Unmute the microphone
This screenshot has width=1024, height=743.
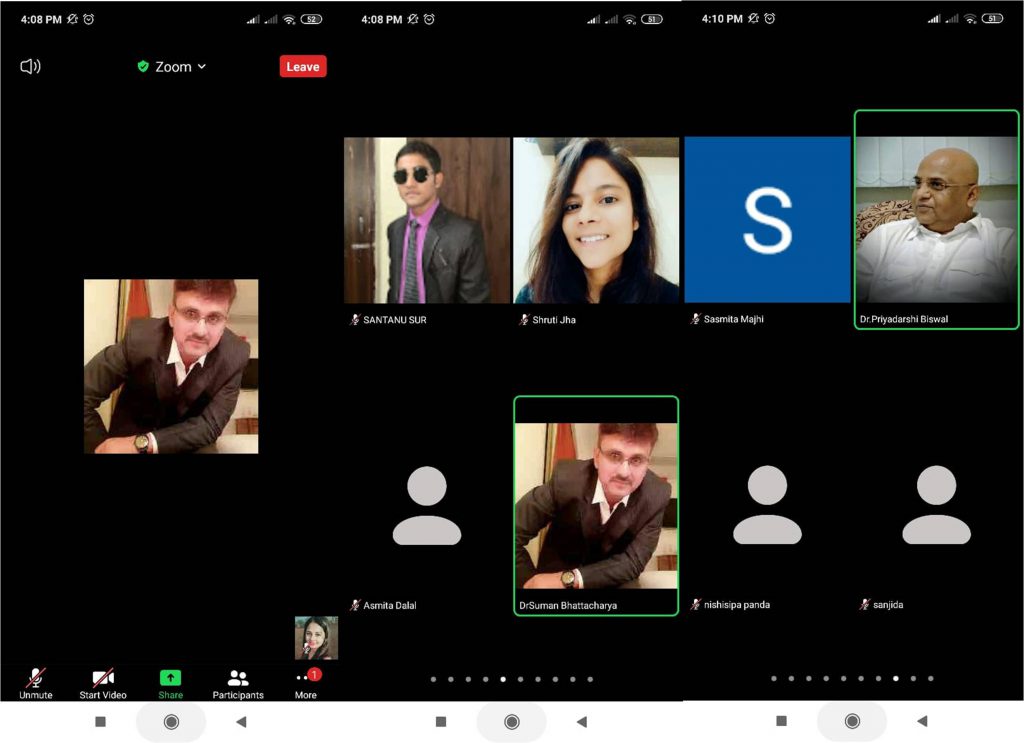click(x=36, y=683)
